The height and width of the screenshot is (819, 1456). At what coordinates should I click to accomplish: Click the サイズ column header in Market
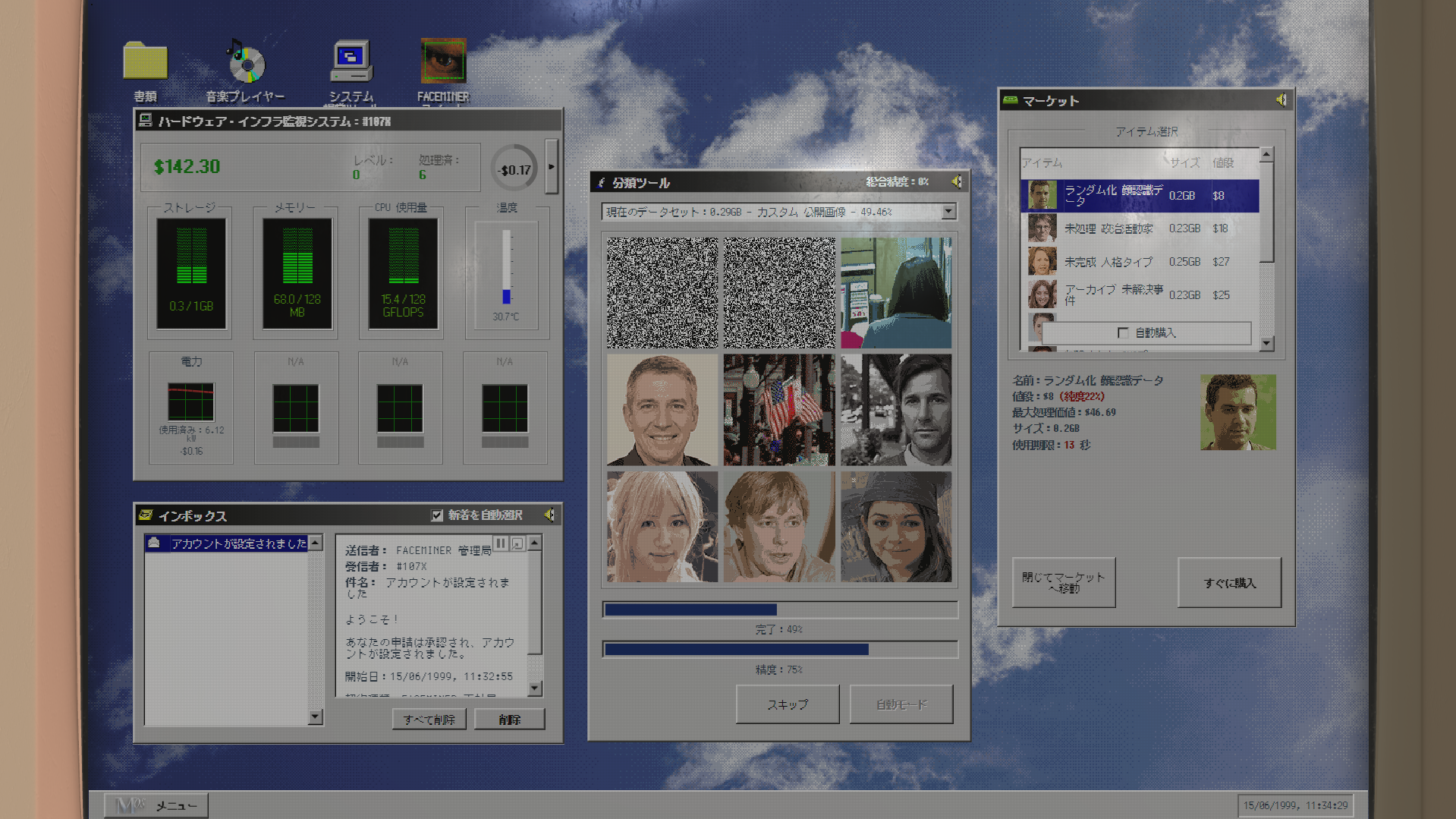coord(1184,163)
